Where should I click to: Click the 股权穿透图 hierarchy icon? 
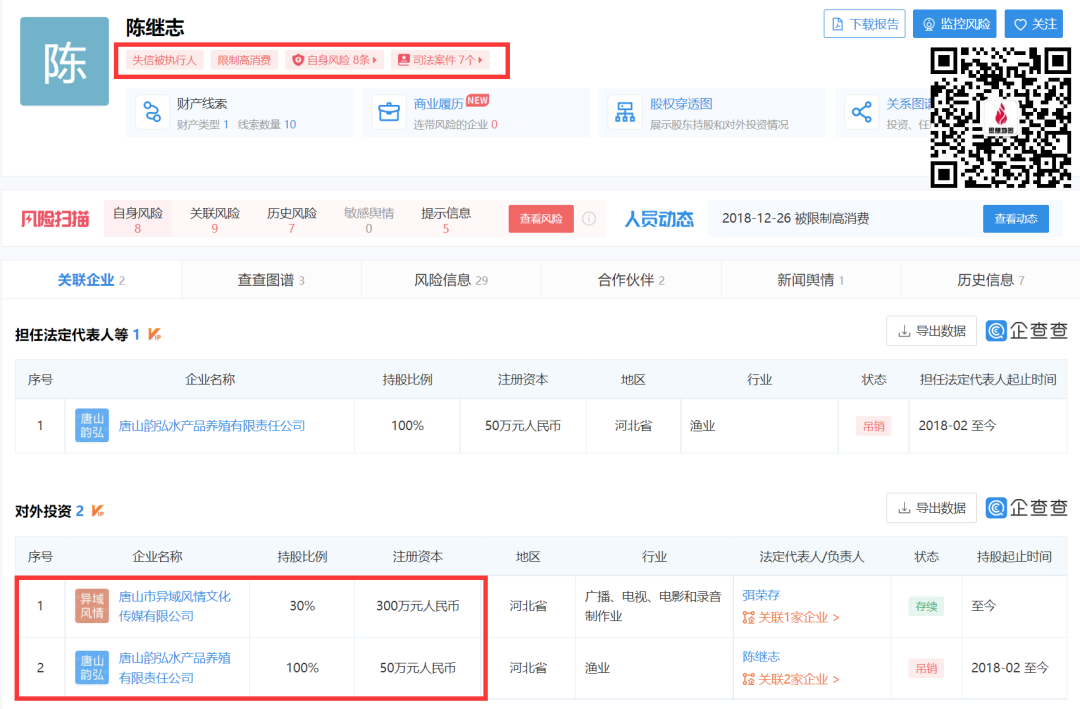[626, 112]
